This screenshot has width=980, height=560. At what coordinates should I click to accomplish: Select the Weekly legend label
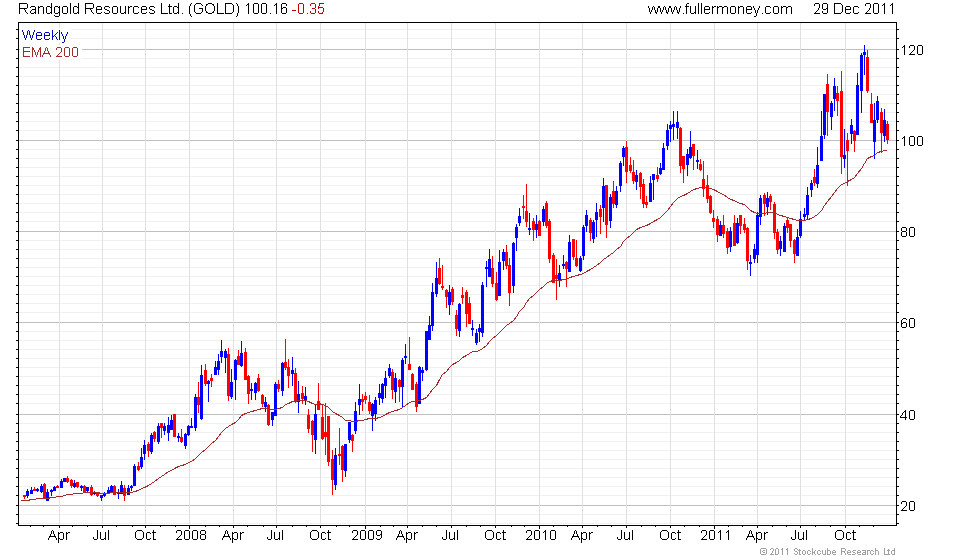tap(45, 36)
